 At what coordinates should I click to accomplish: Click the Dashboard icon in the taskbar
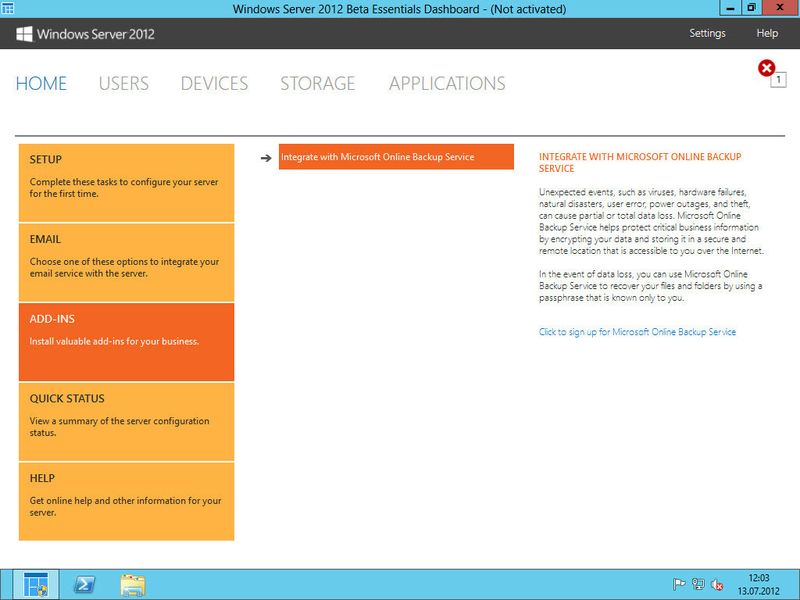[x=38, y=580]
